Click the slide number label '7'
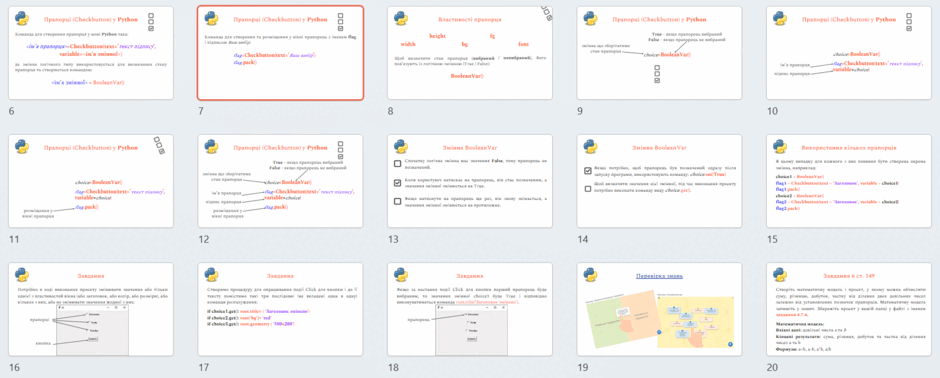Viewport: 940px width, 378px height. point(201,111)
